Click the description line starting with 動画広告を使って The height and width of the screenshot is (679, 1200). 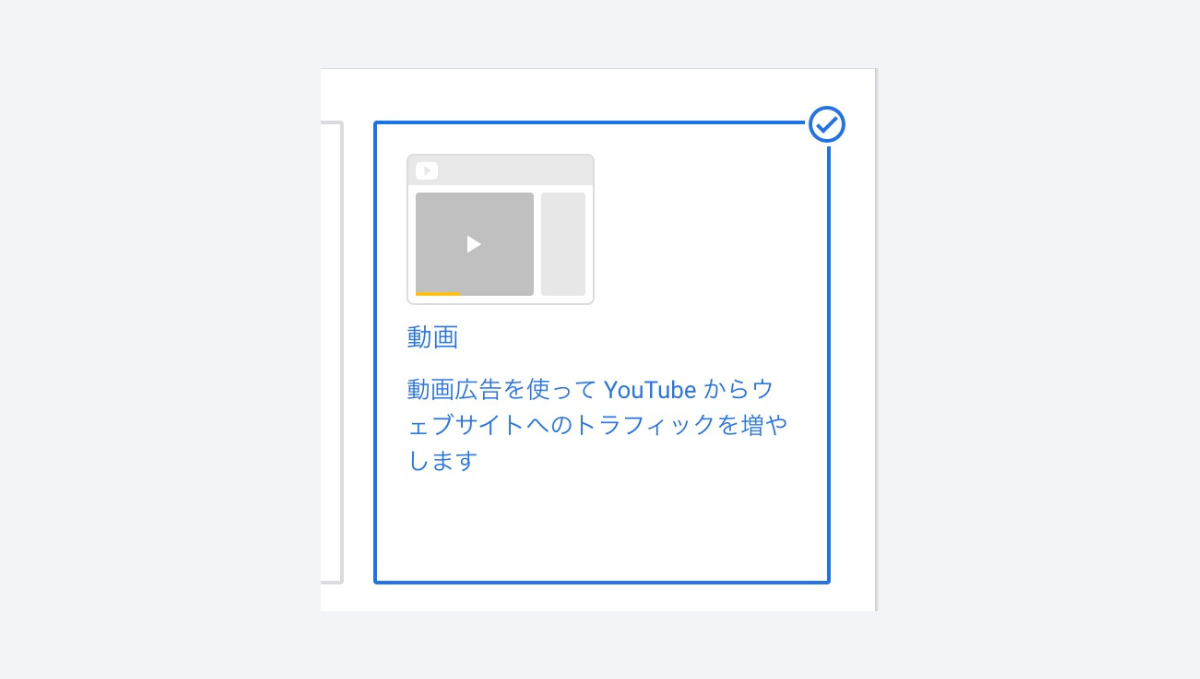click(x=590, y=389)
